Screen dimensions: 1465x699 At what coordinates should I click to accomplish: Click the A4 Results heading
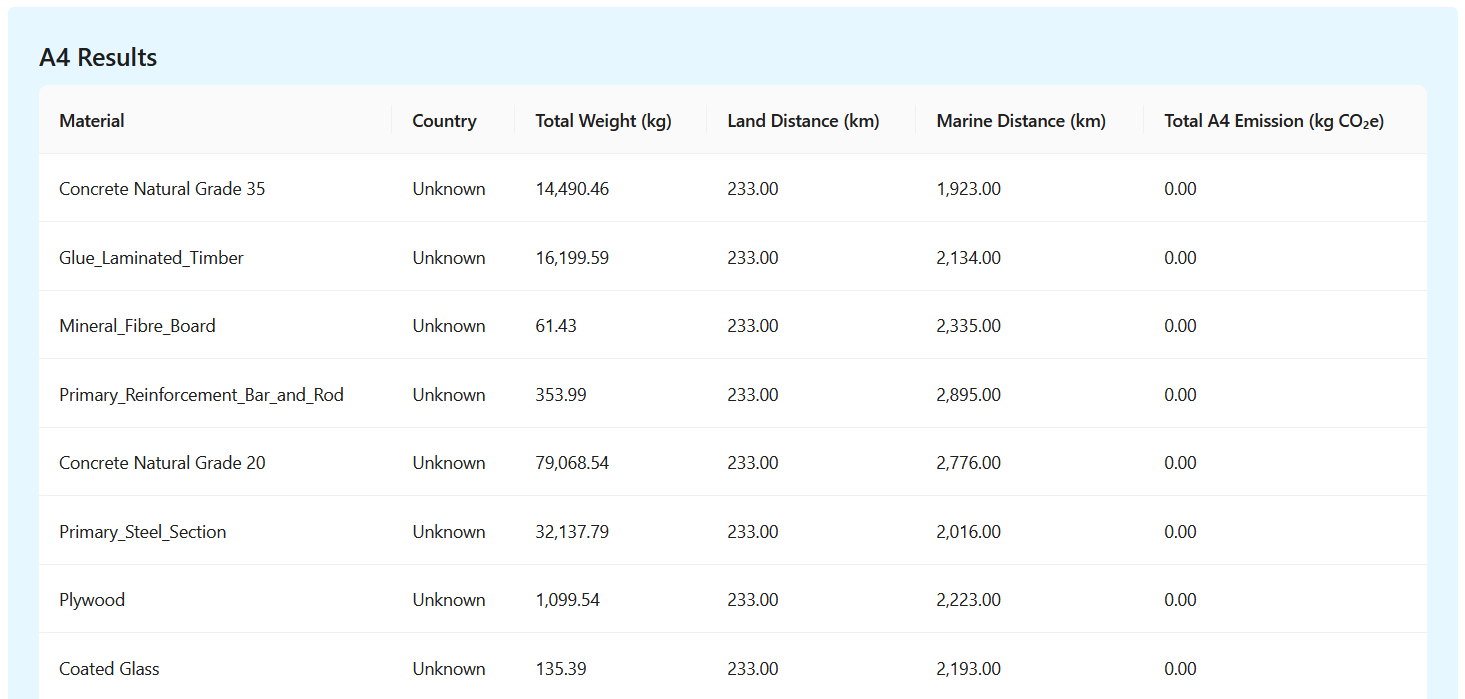[x=98, y=58]
